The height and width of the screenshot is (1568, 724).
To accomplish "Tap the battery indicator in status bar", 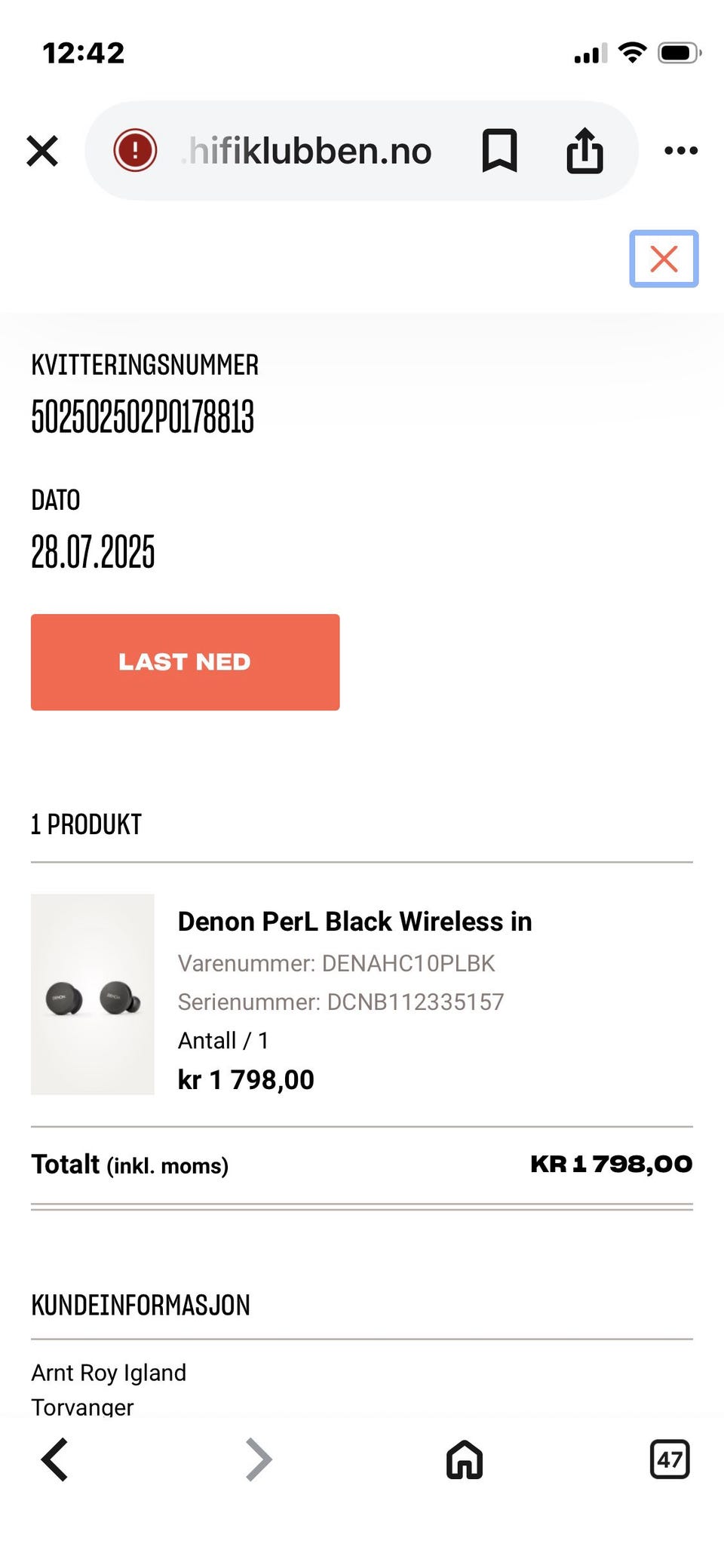I will coord(679,53).
